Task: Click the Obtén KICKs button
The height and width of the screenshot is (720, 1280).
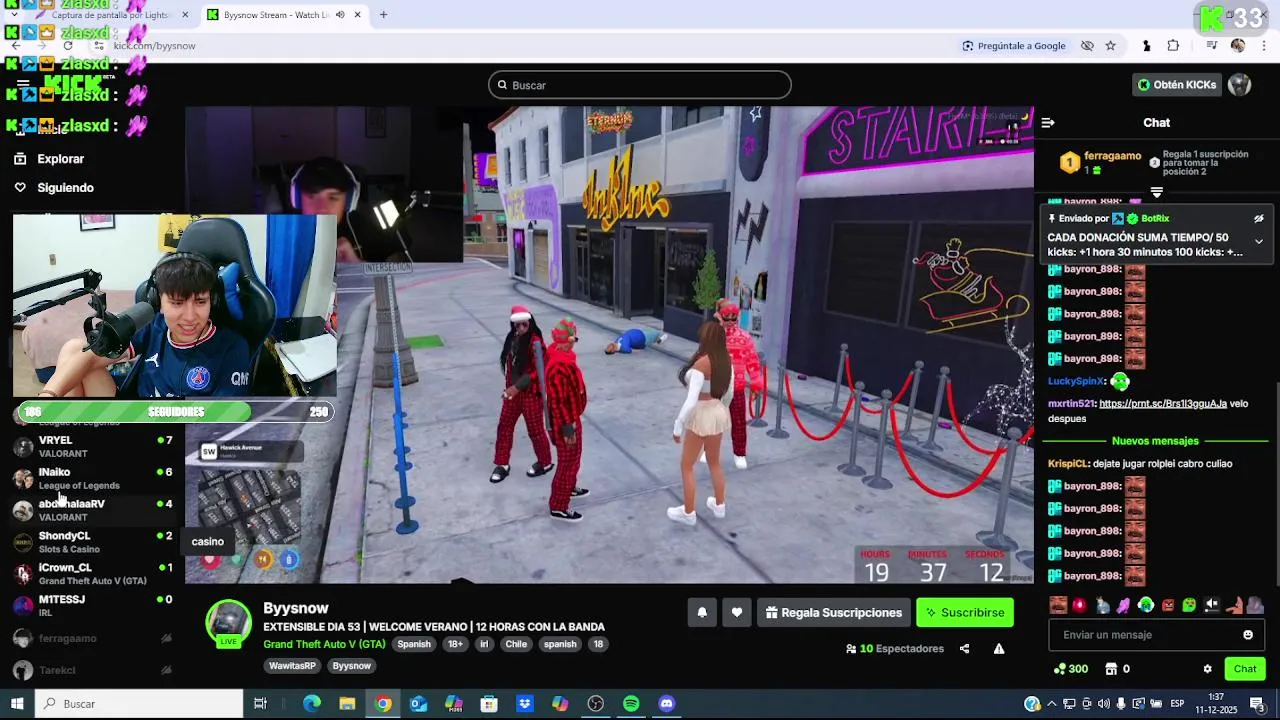Action: (1177, 85)
